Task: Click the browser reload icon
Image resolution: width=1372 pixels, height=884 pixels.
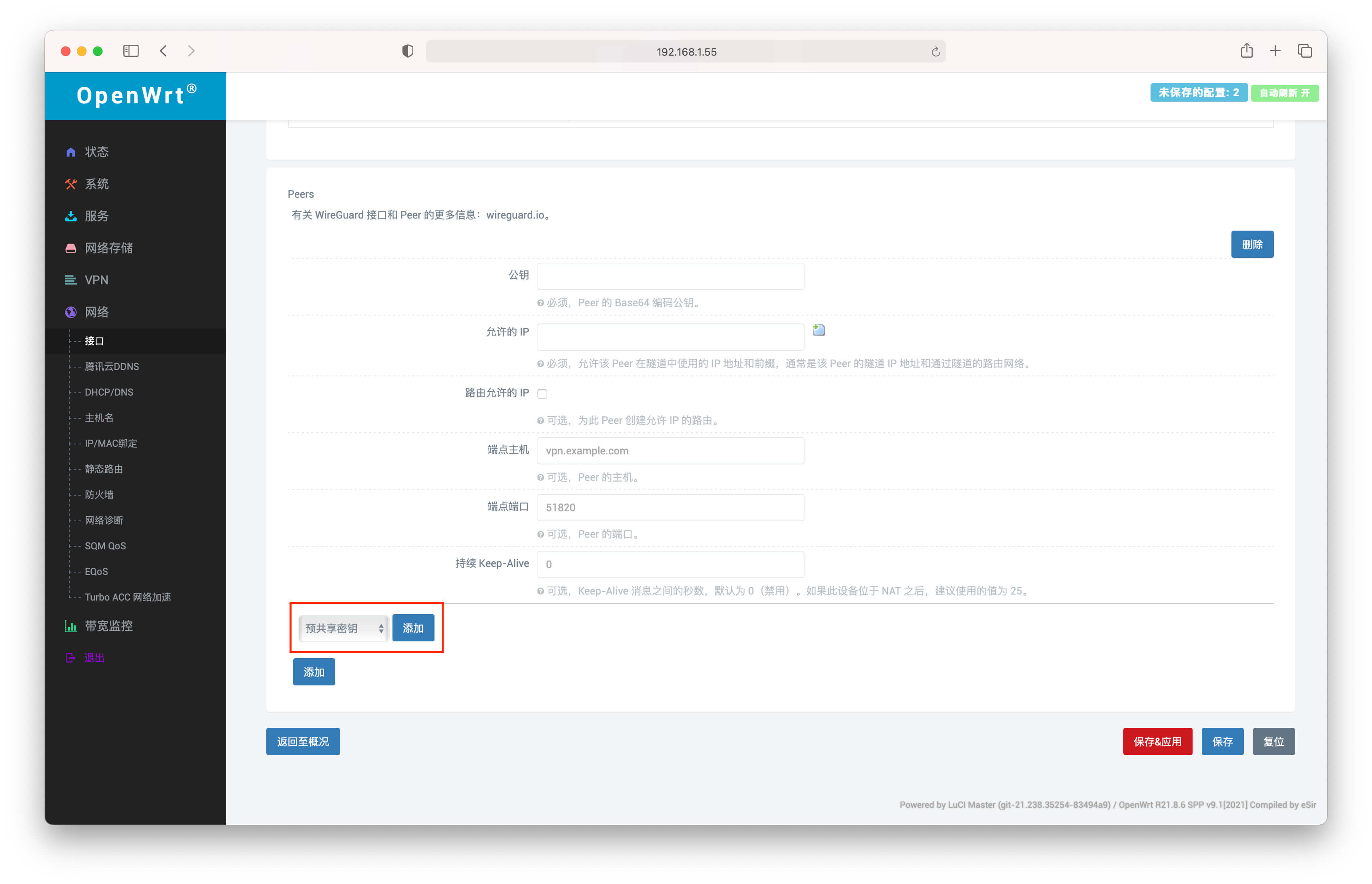Action: point(935,52)
